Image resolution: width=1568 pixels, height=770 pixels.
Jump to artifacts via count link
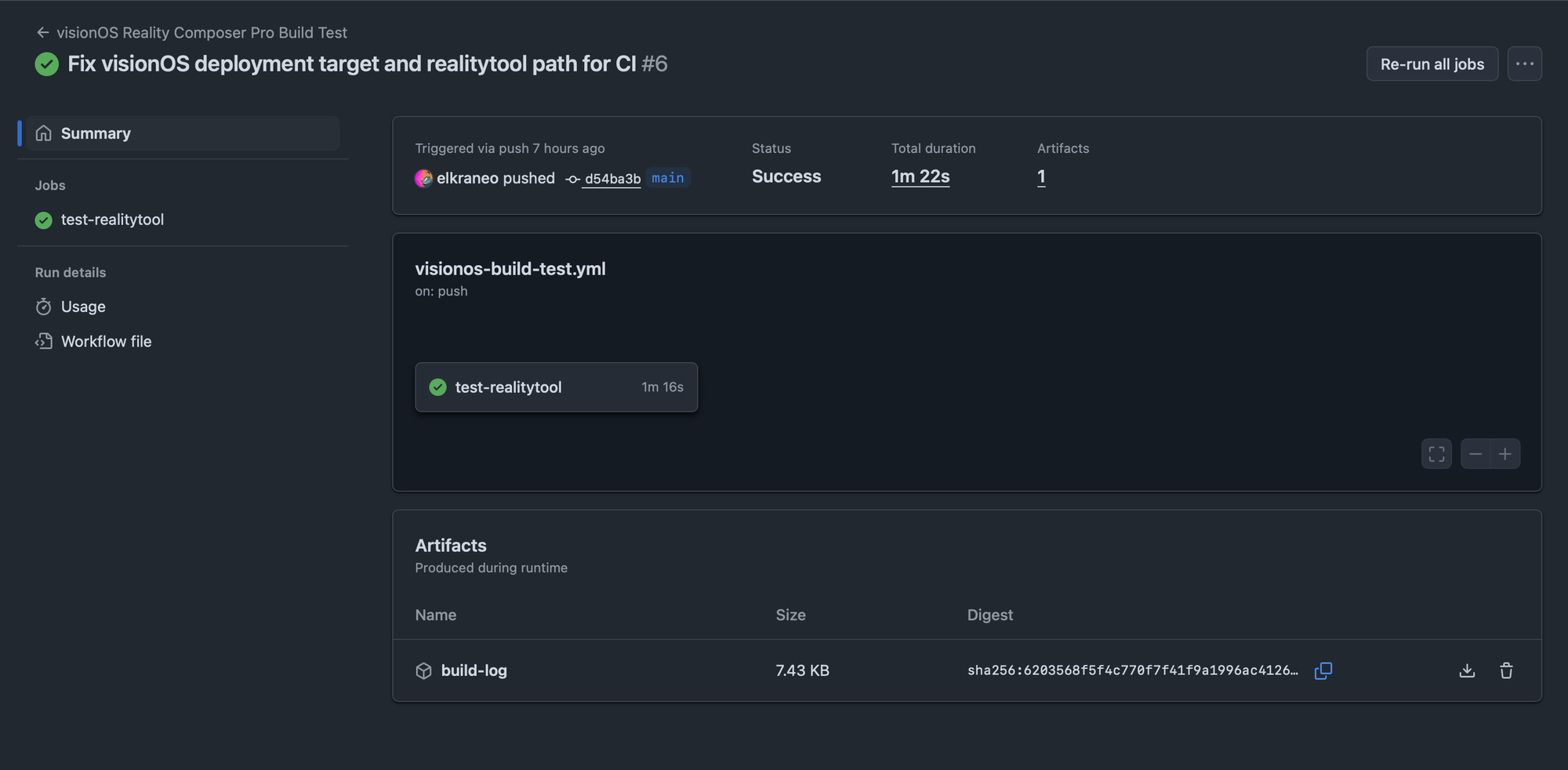1041,176
